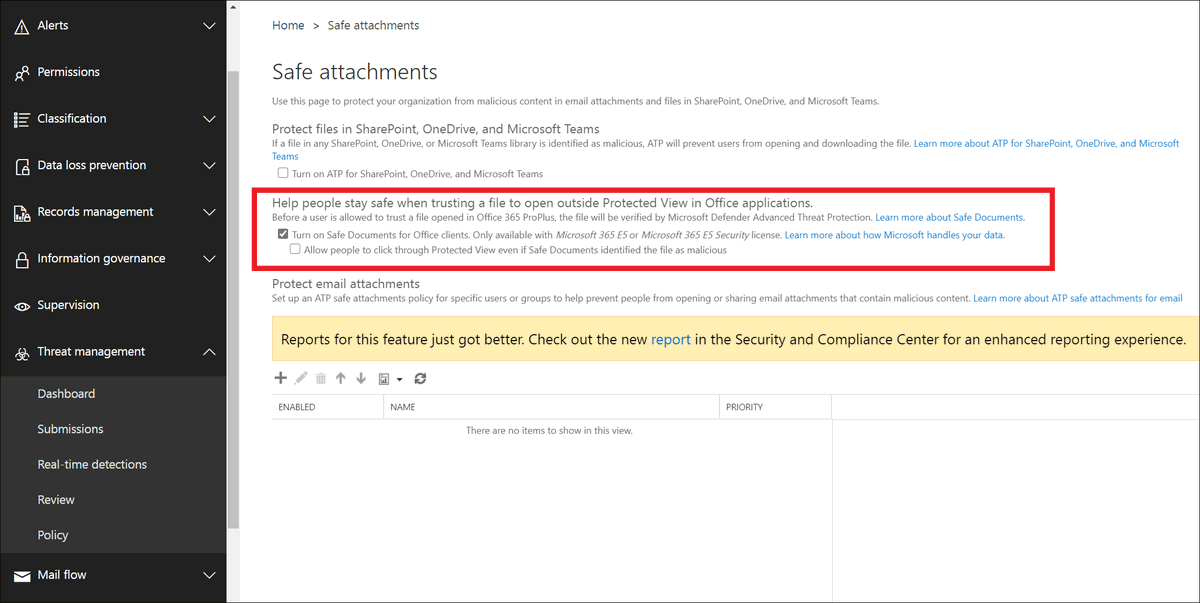Increase policy priority with up arrow
1200x603 pixels.
[x=340, y=378]
